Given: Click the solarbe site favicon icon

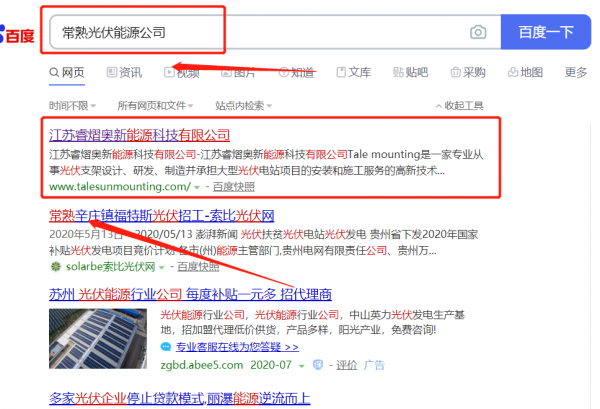Looking at the screenshot, I should point(56,266).
